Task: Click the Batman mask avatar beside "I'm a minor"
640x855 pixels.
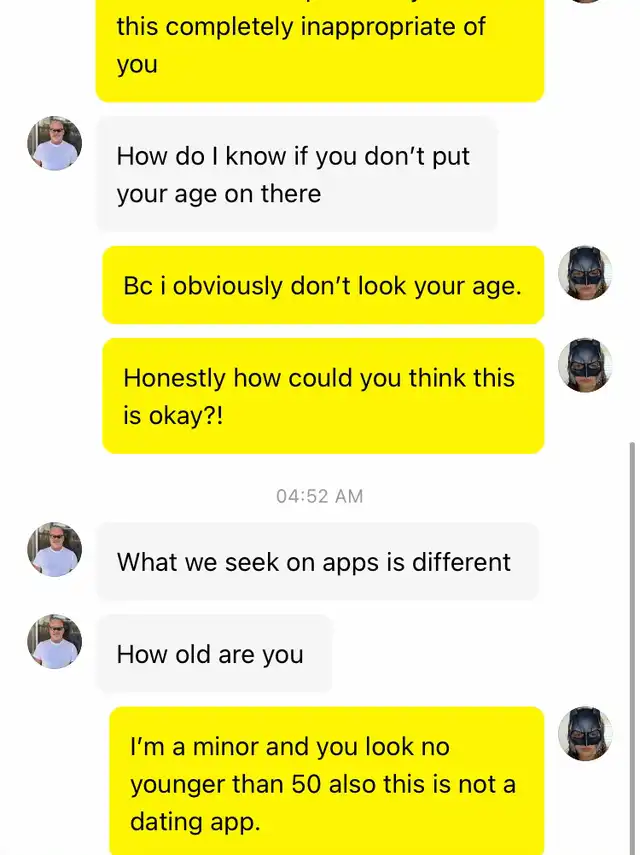Action: tap(584, 734)
